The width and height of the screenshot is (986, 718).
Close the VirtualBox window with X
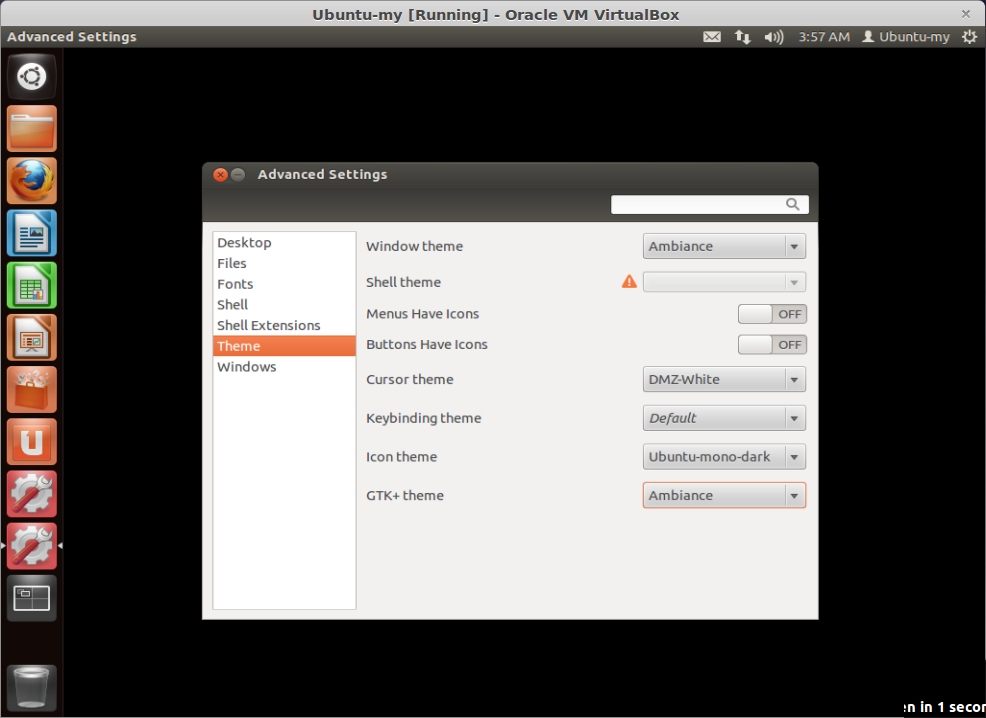point(966,14)
